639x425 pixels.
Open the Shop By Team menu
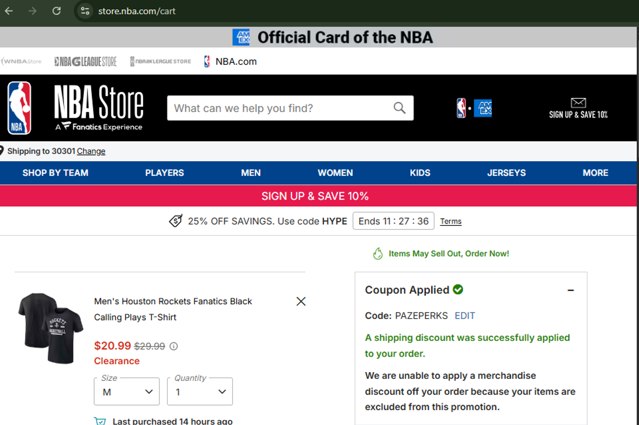click(55, 173)
